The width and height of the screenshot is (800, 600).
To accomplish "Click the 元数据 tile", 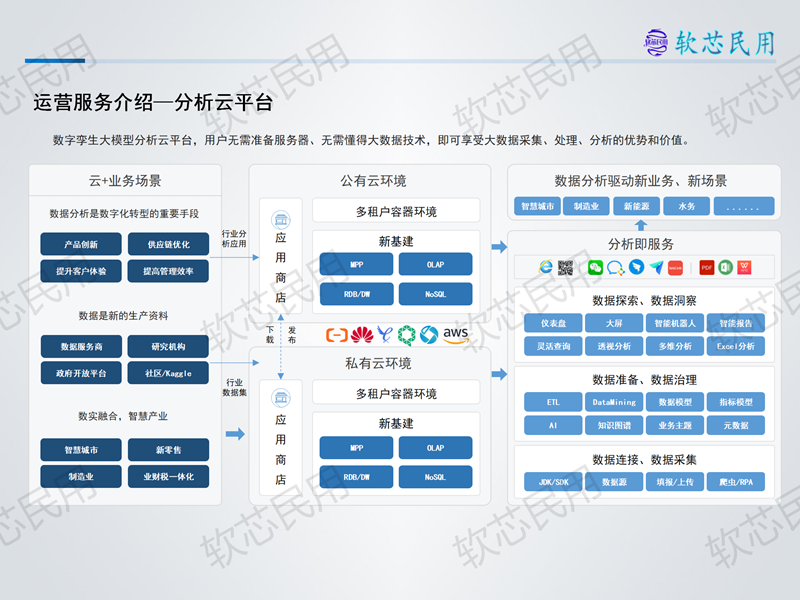I will [x=736, y=425].
